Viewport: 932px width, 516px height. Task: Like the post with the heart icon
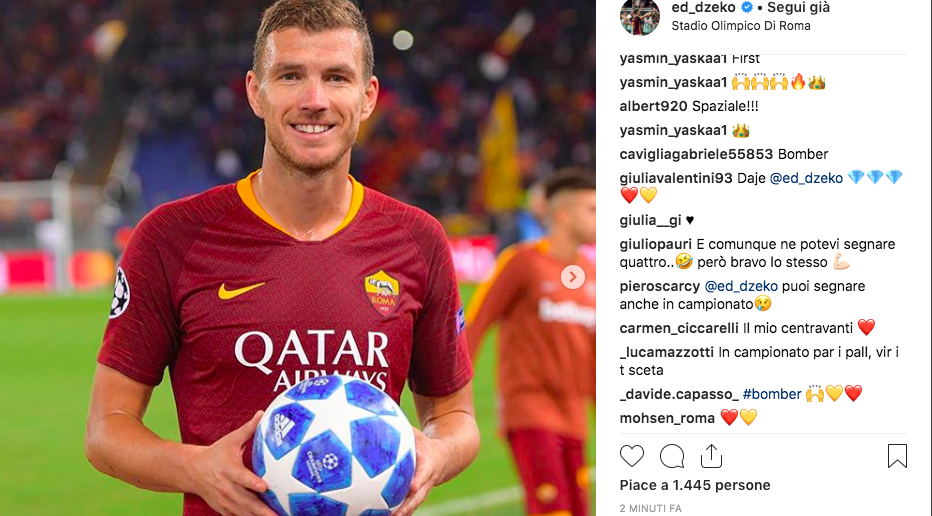632,456
